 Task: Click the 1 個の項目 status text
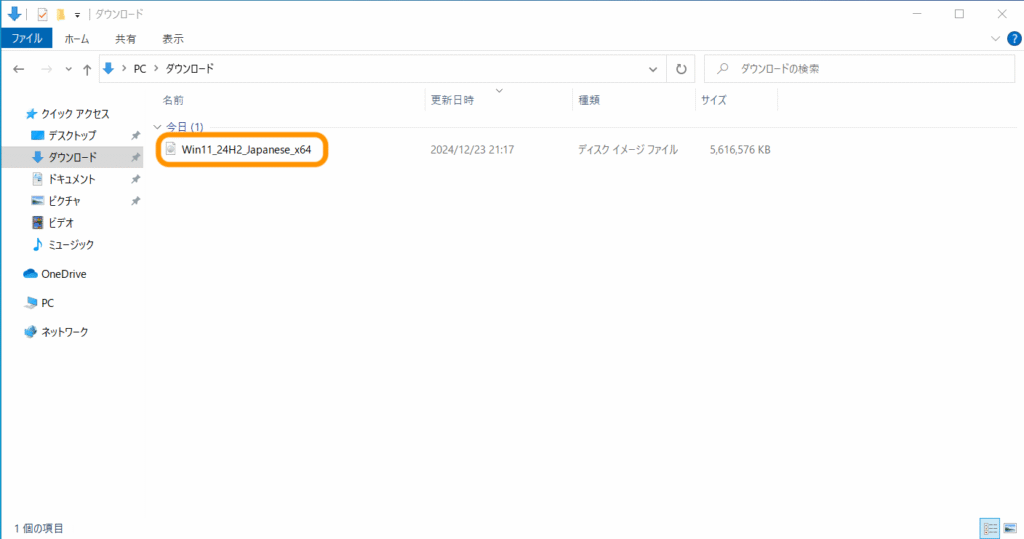click(x=39, y=528)
